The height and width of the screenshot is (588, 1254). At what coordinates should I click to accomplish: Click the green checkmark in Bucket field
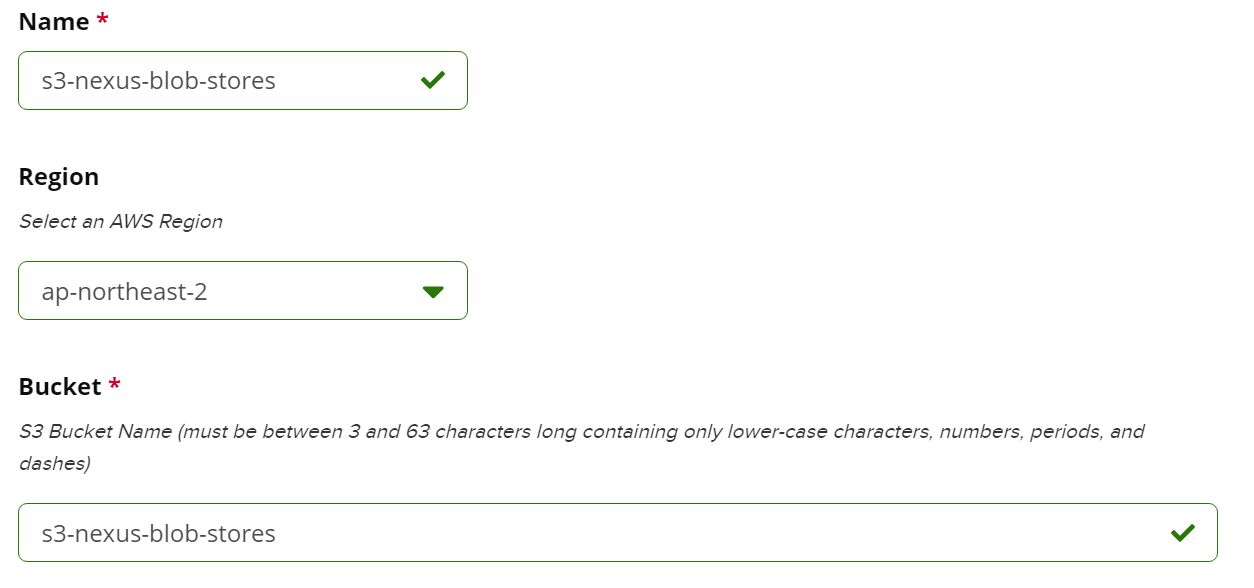coord(1183,533)
